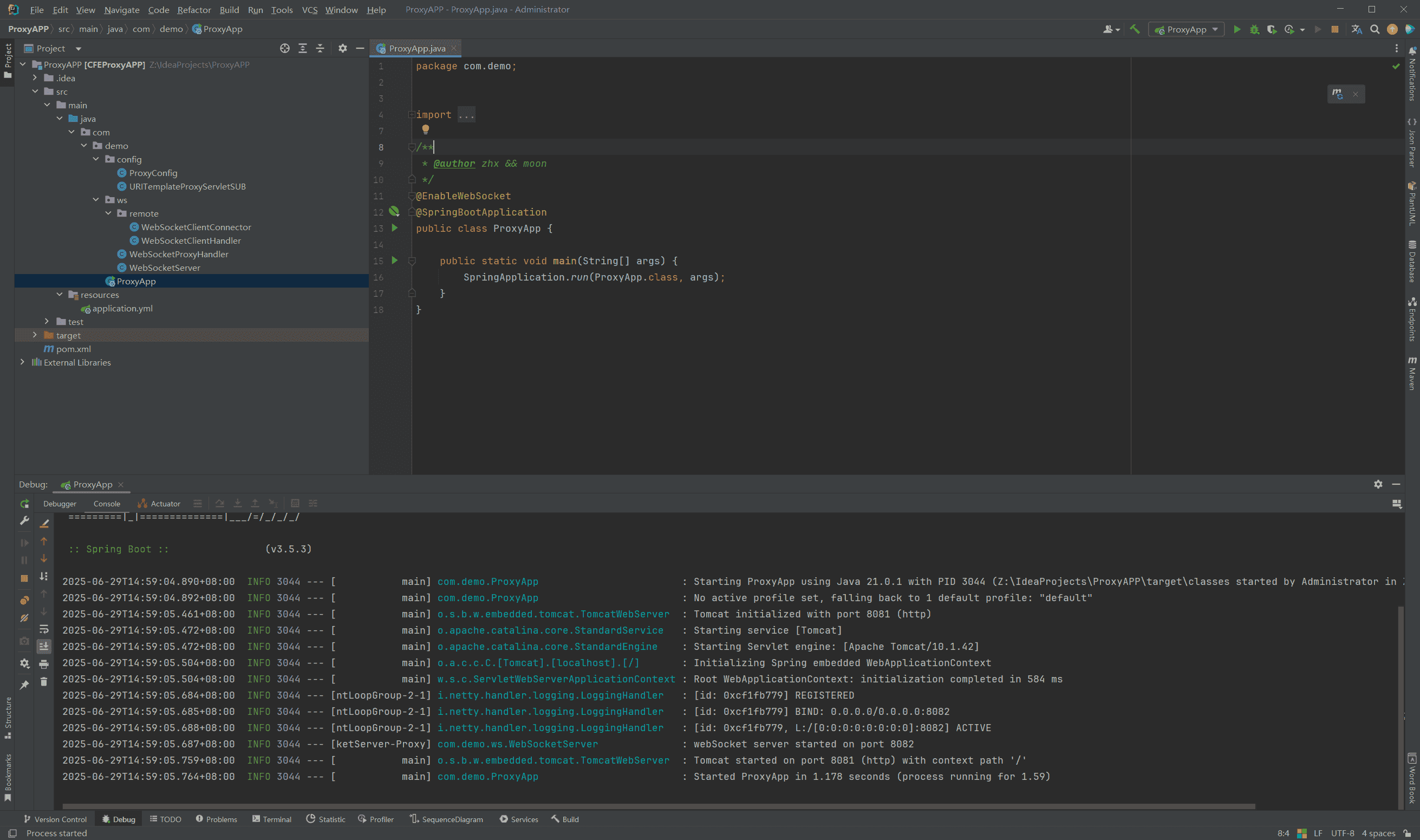Click the console editing pencil icon
Screen dimensions: 1420x840
(x=43, y=524)
